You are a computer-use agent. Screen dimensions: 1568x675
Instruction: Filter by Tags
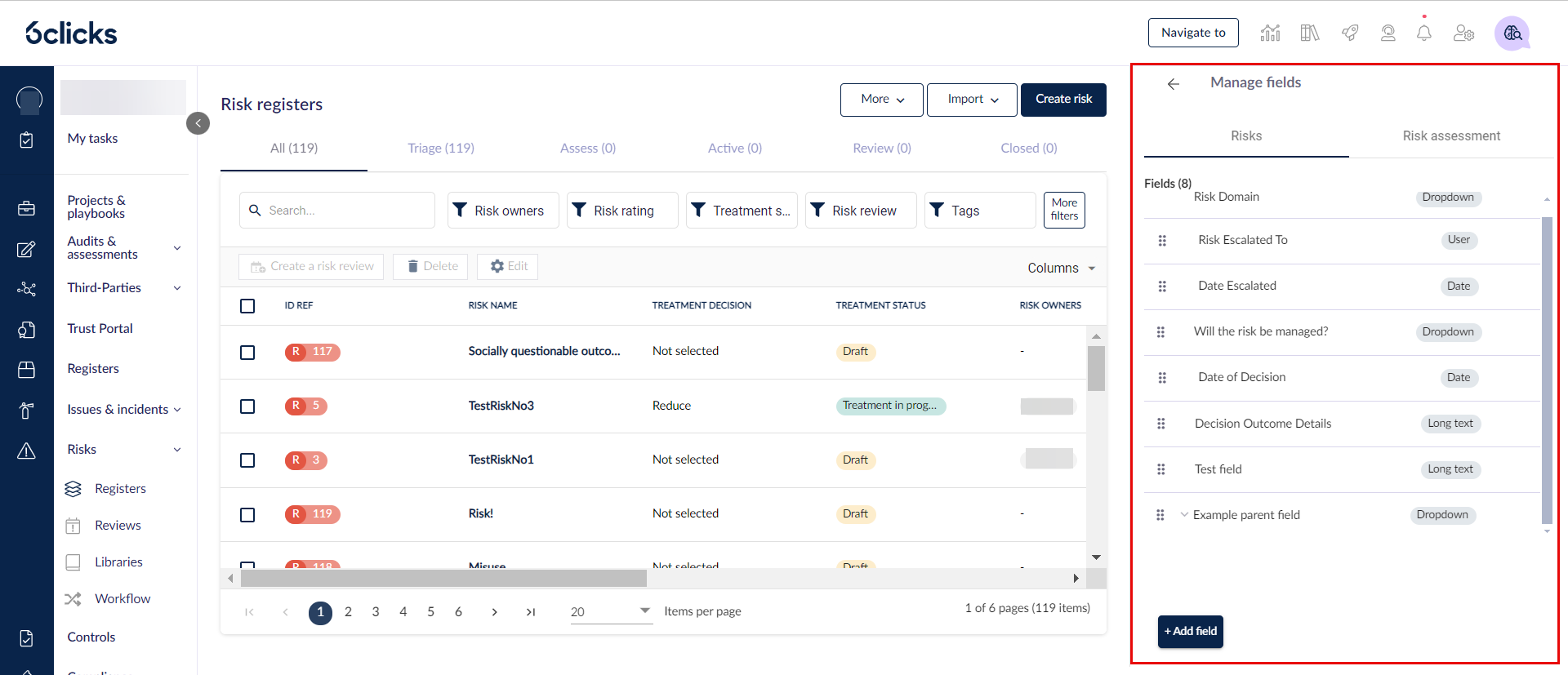pos(980,211)
